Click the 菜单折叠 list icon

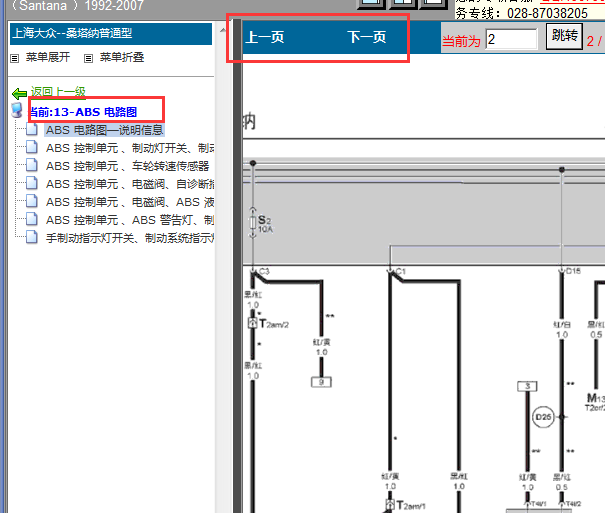click(88, 58)
